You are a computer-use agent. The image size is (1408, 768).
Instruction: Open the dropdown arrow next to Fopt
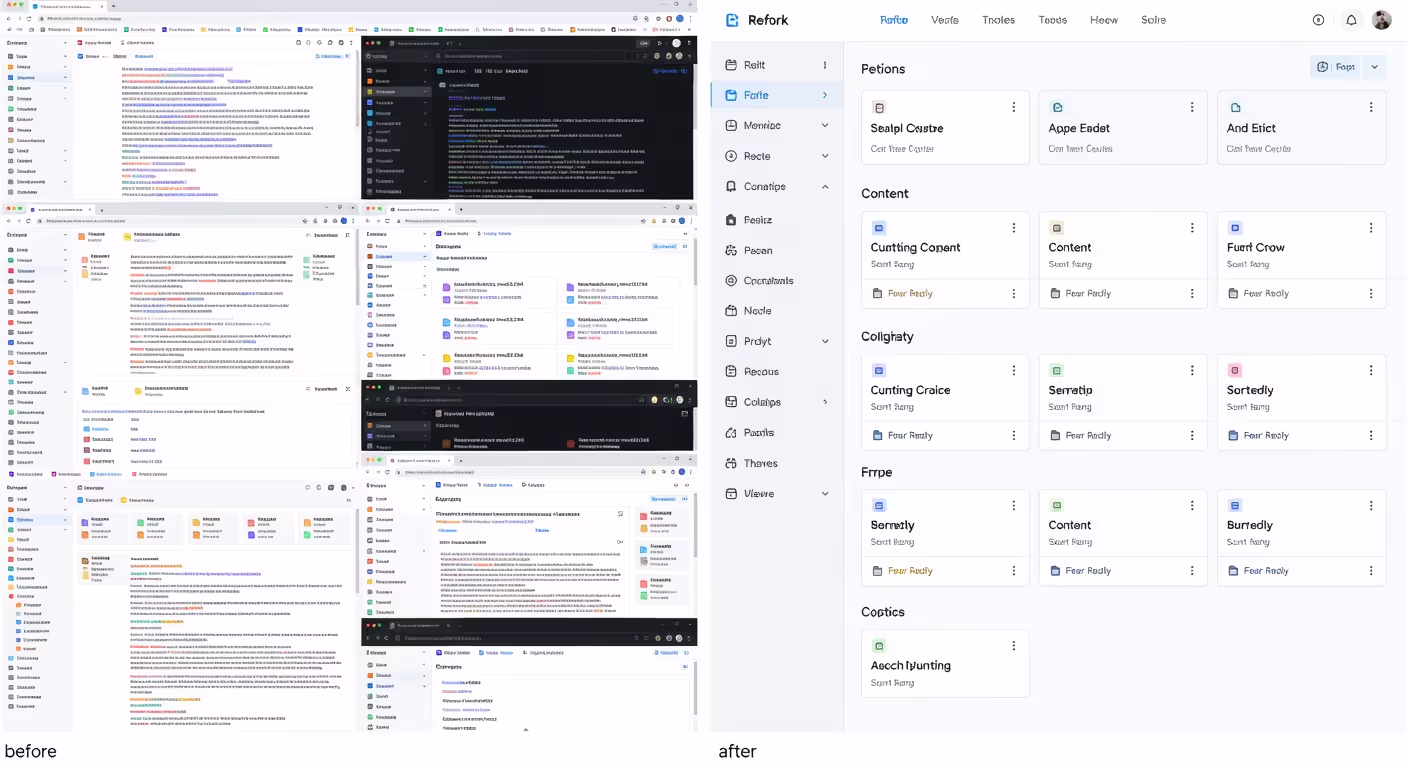[1374, 67]
